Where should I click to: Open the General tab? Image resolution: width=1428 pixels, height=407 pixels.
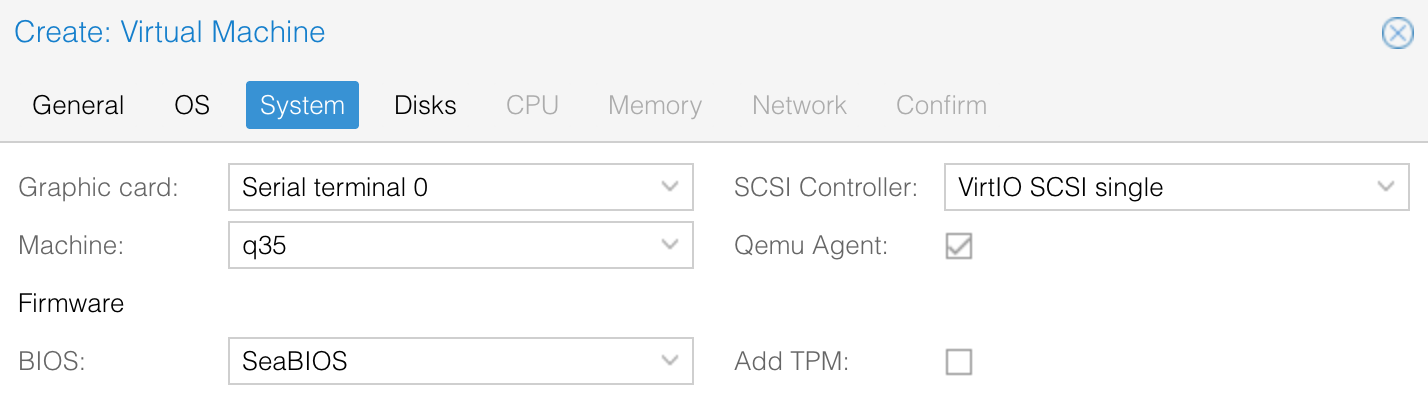click(78, 105)
